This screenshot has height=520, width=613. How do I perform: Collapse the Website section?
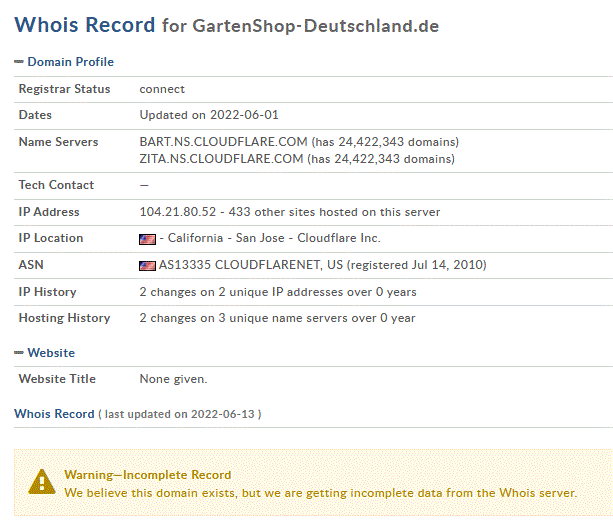pyautogui.click(x=19, y=353)
